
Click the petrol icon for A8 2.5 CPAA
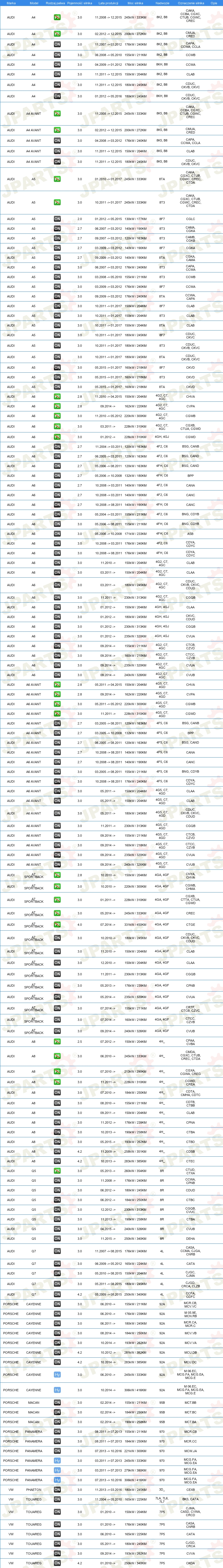[x=57, y=1041]
